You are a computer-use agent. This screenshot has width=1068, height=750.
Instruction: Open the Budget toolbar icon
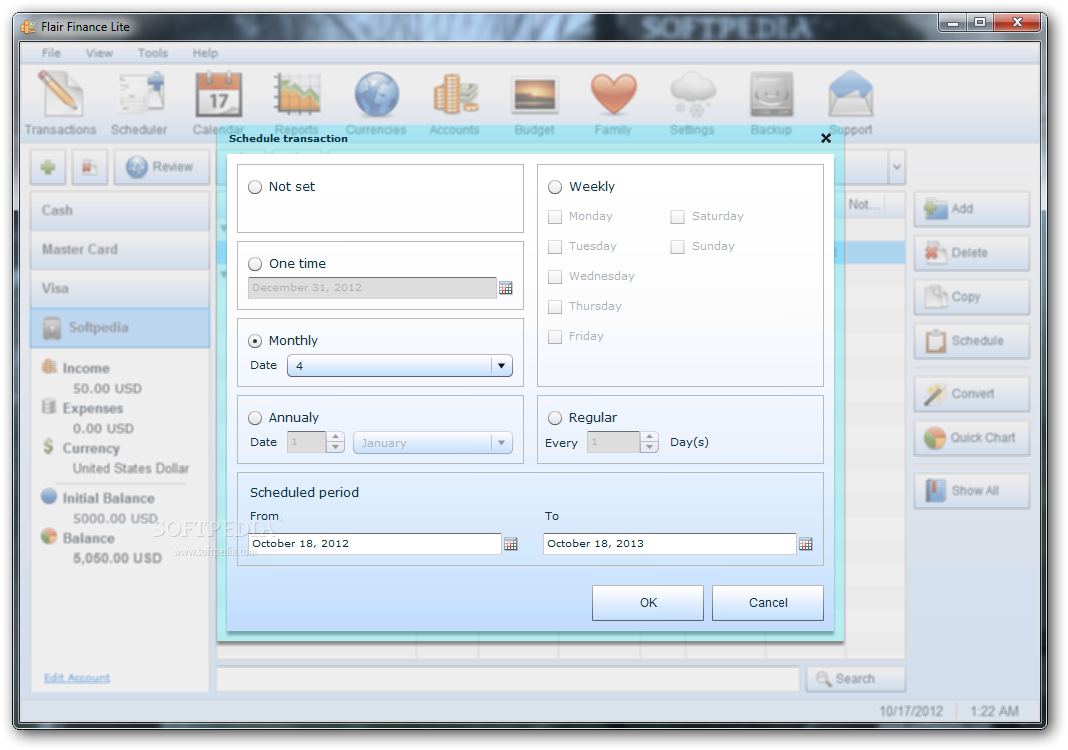click(535, 103)
